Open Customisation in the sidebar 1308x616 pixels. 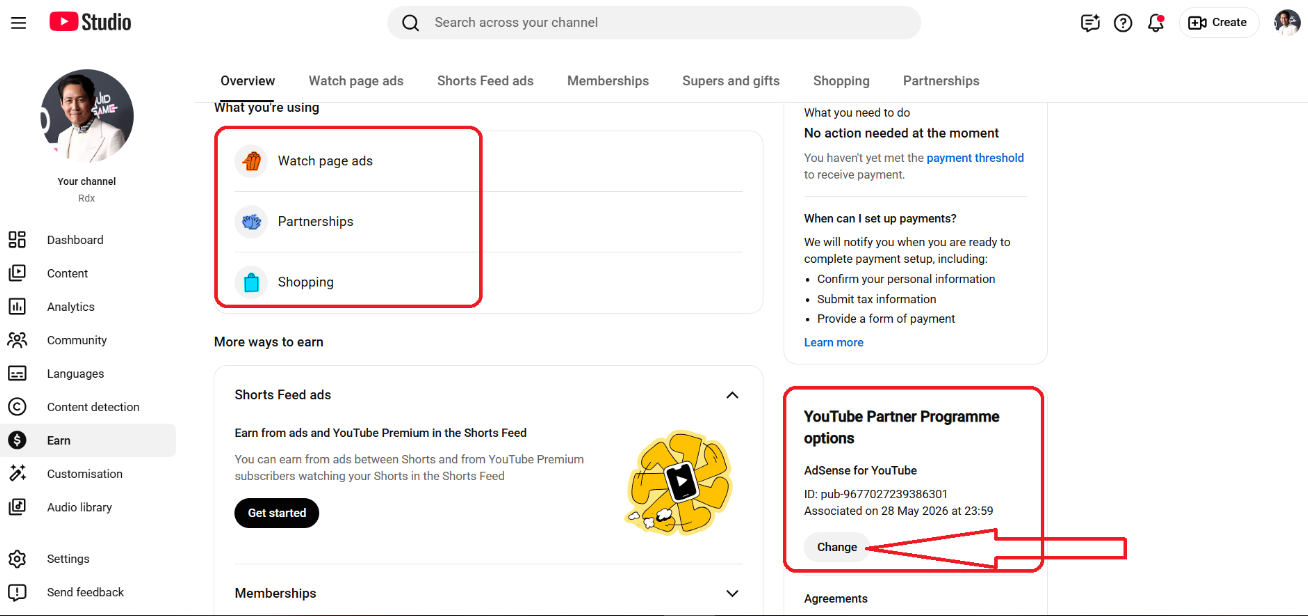pos(88,474)
